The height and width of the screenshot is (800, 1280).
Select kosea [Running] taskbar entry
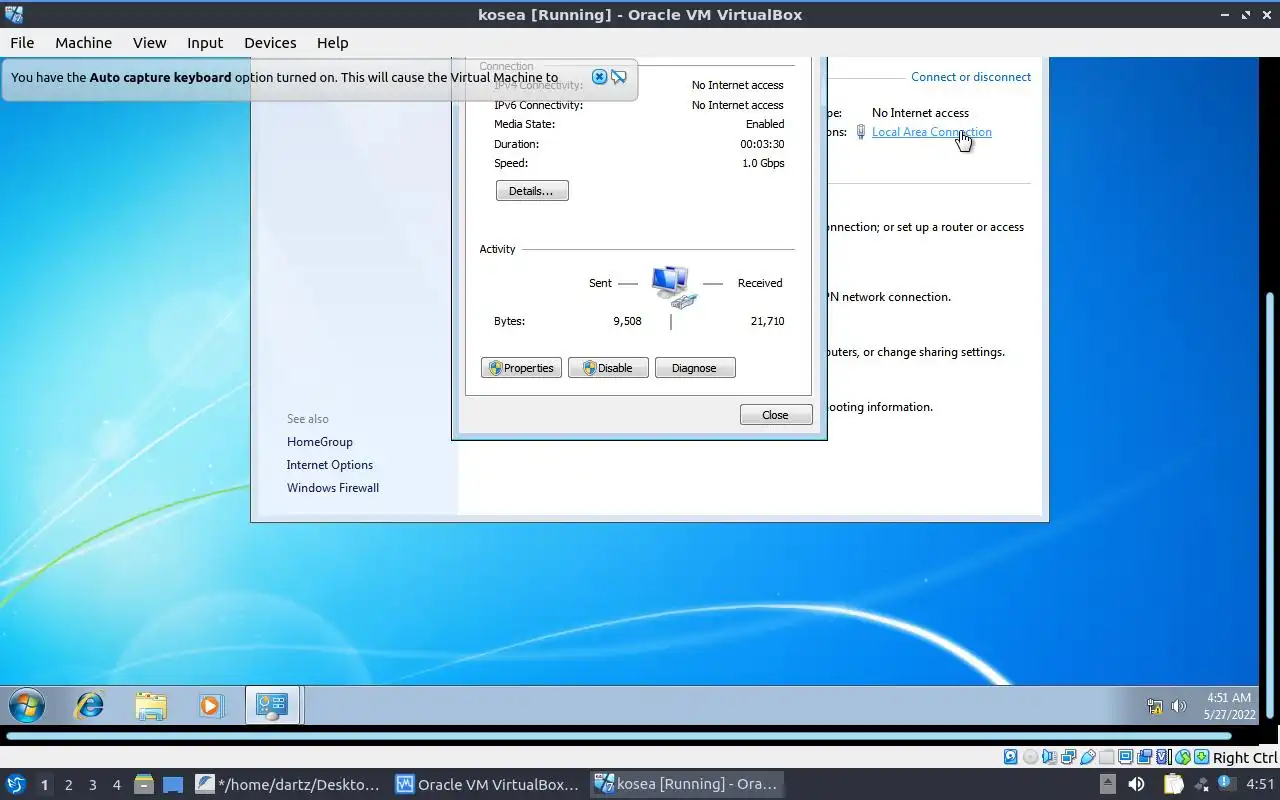pos(686,784)
